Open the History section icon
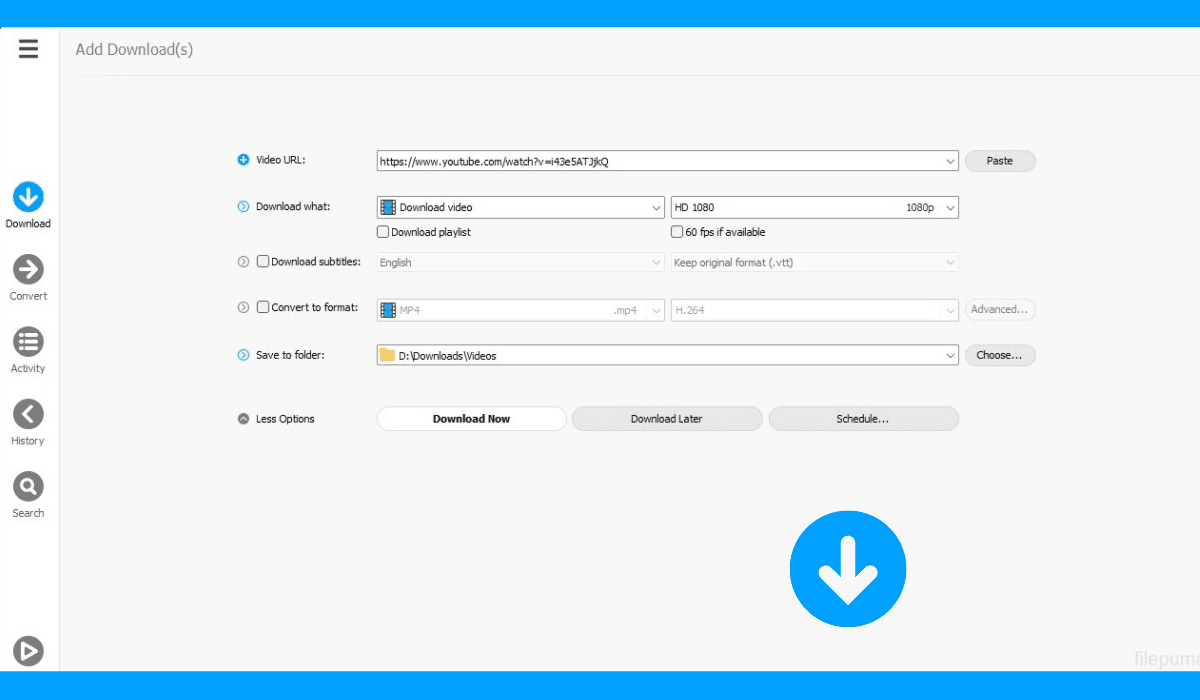The width and height of the screenshot is (1200, 700). pos(28,413)
